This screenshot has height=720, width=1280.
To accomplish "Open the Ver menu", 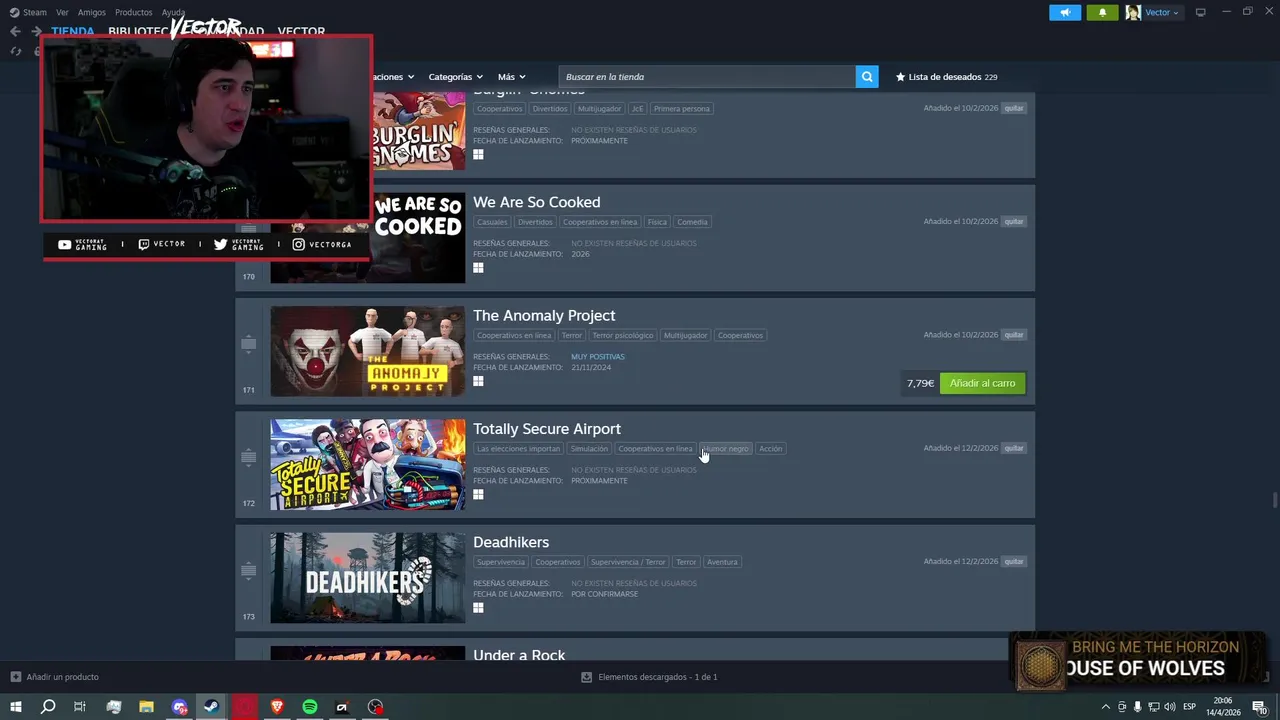I will [62, 12].
